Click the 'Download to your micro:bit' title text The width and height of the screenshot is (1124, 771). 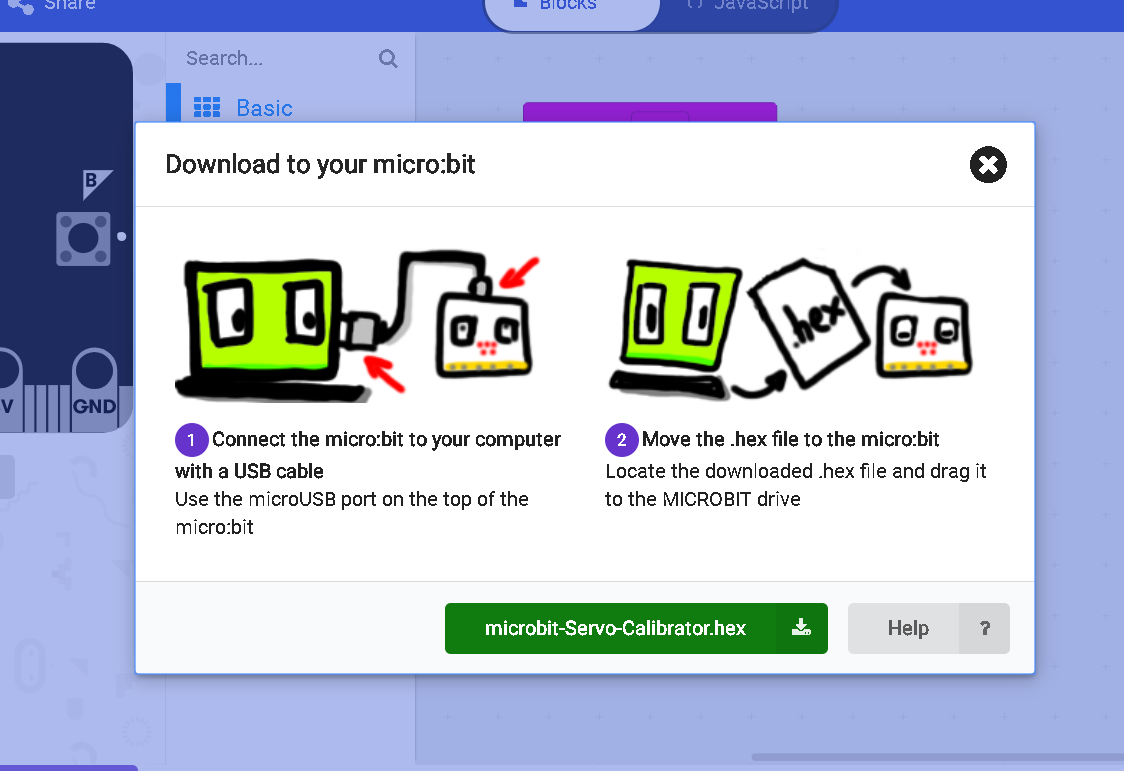(320, 164)
